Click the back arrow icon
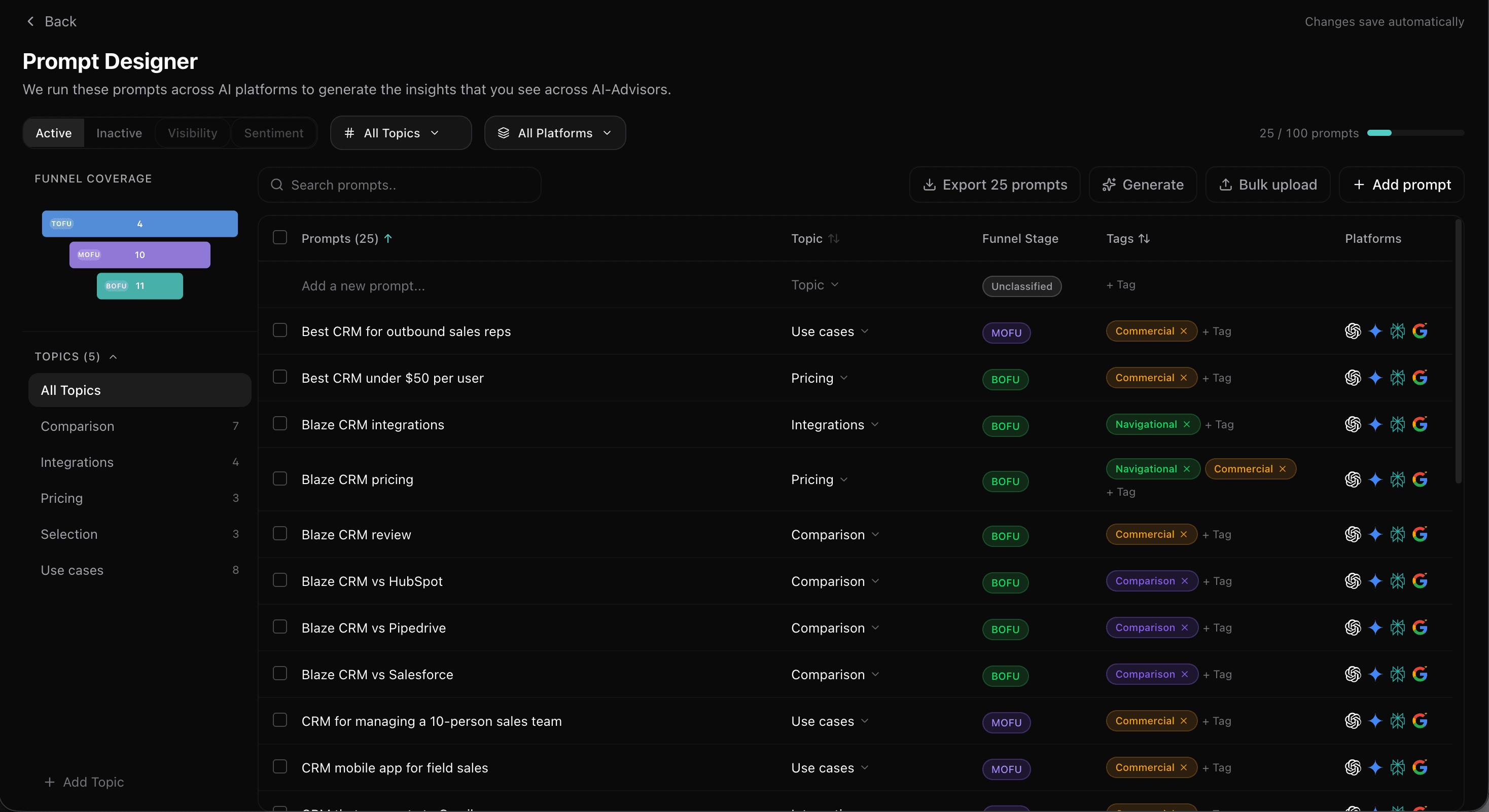The height and width of the screenshot is (812, 1489). click(x=30, y=21)
